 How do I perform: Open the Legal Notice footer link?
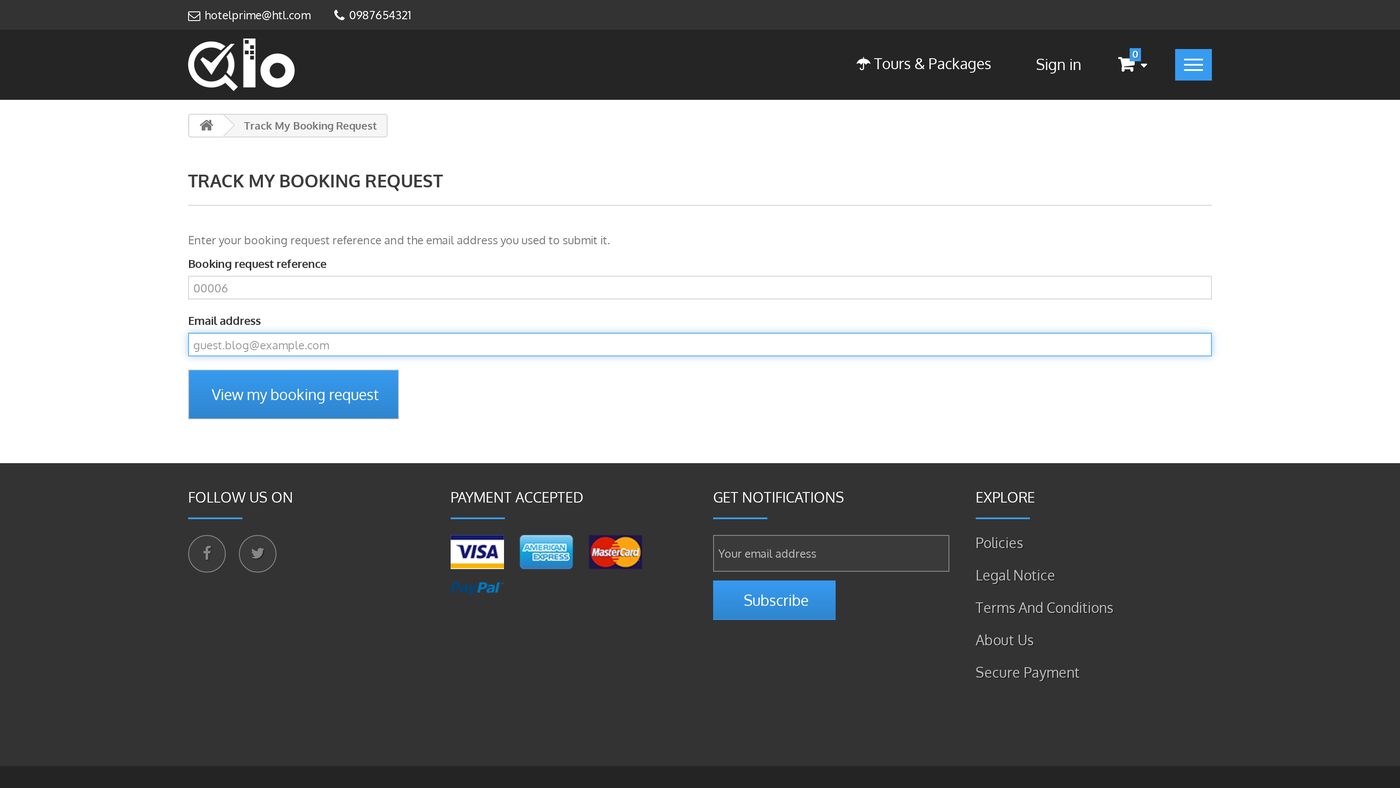tap(1015, 575)
